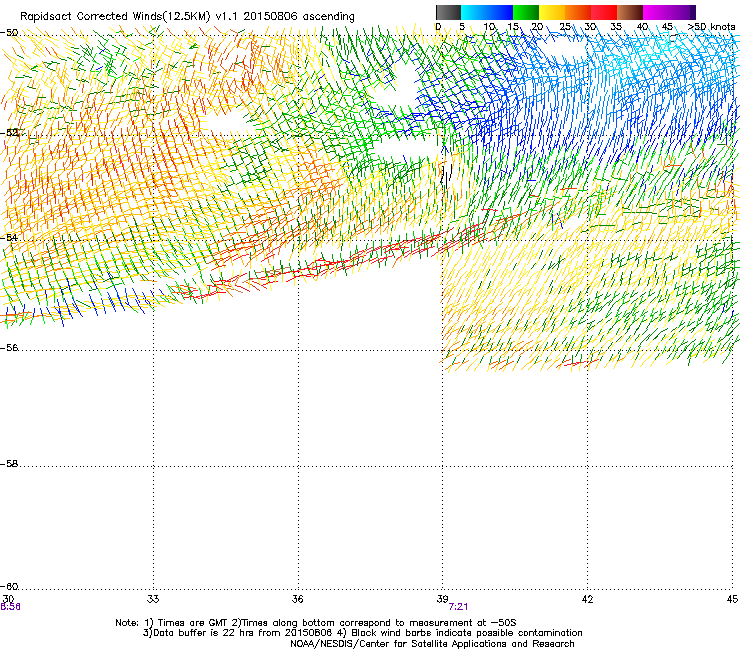This screenshot has height=650, width=740.
Task: Click the magenta 40-45 knots color swatch
Action: coord(656,12)
